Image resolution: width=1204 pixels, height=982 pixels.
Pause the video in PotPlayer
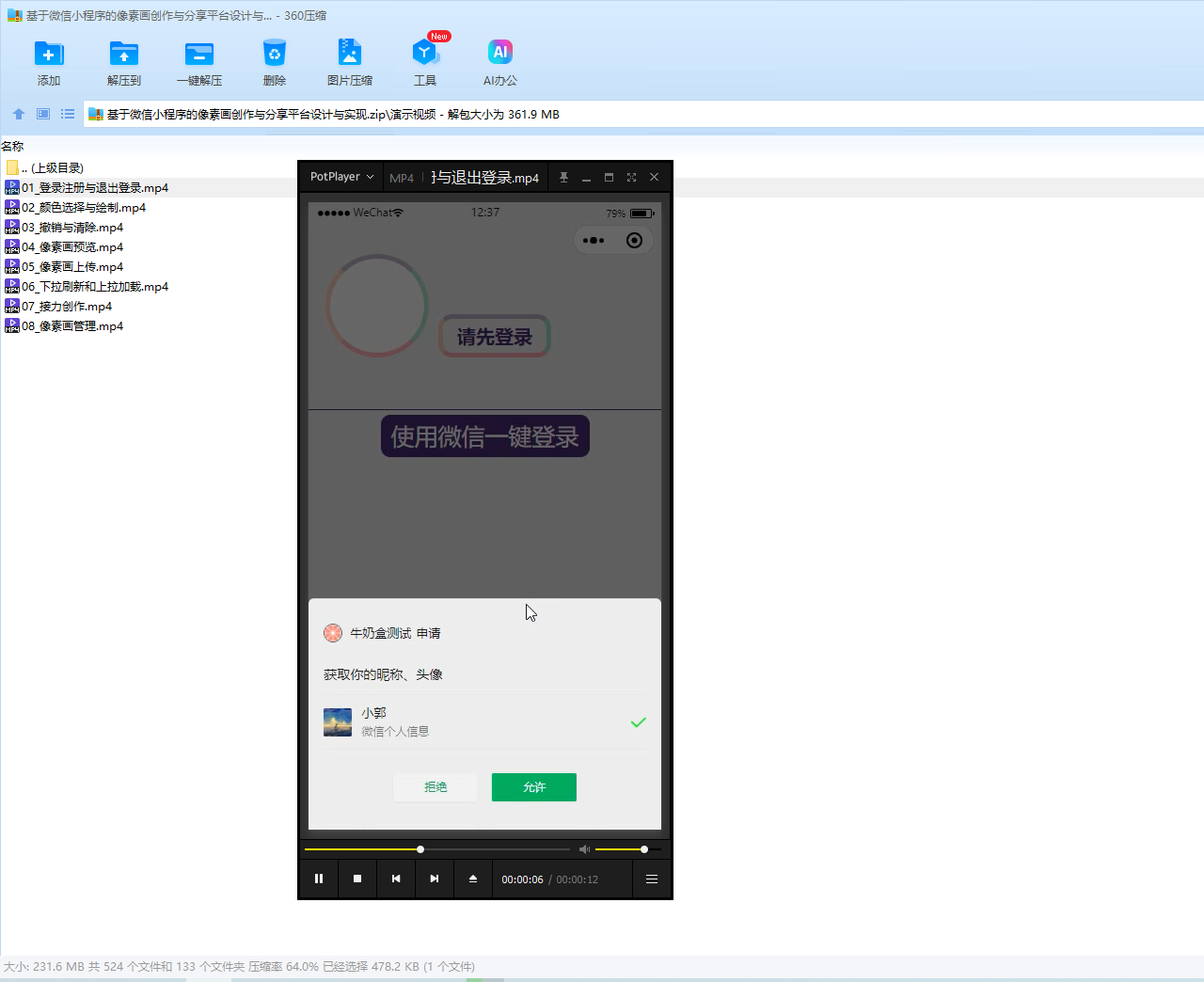[x=319, y=879]
